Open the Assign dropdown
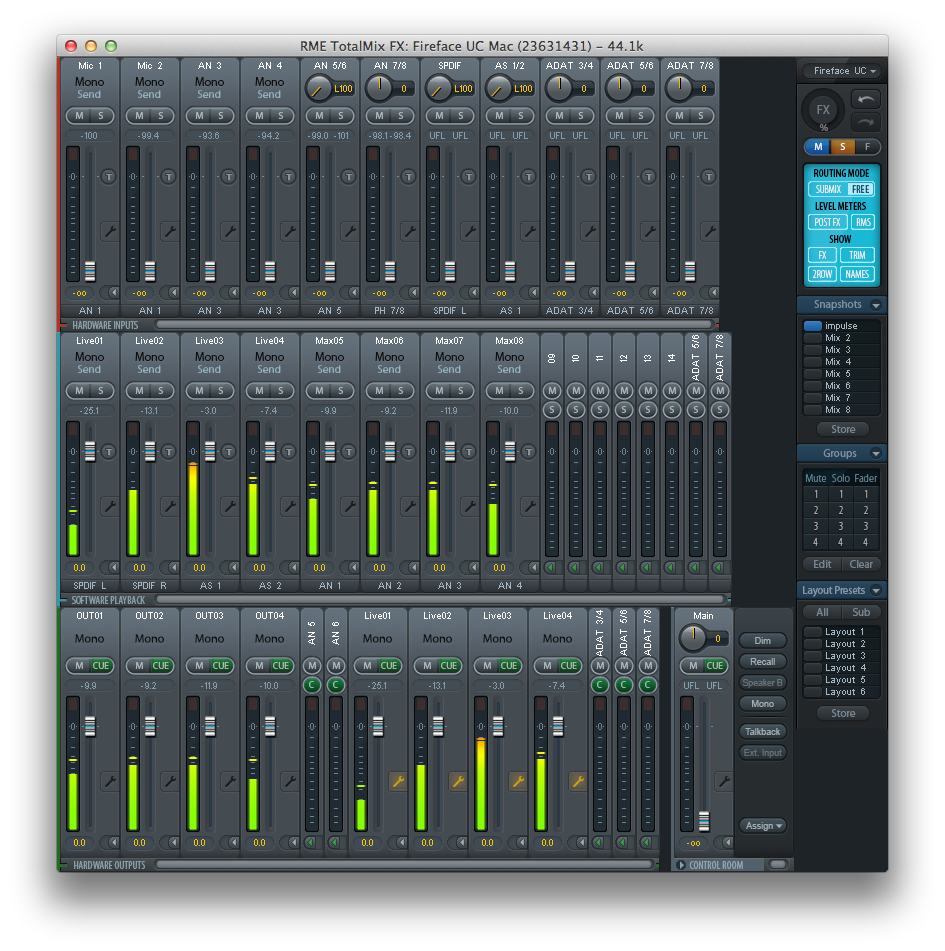Image resolution: width=945 pixels, height=951 pixels. [x=762, y=825]
